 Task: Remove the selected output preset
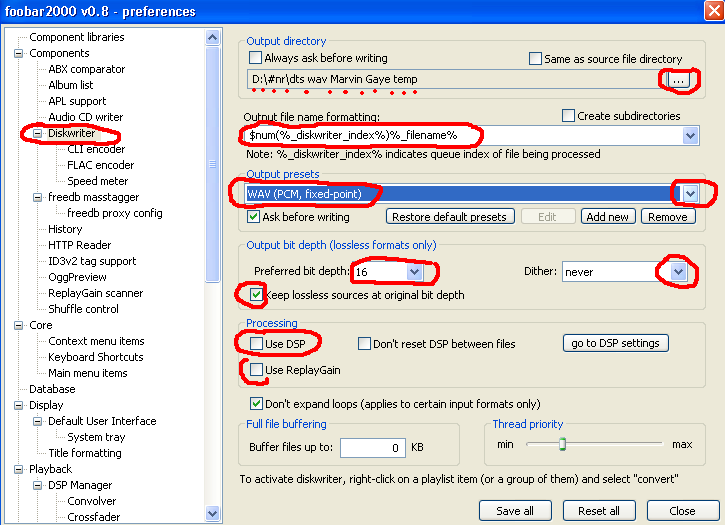tap(668, 217)
